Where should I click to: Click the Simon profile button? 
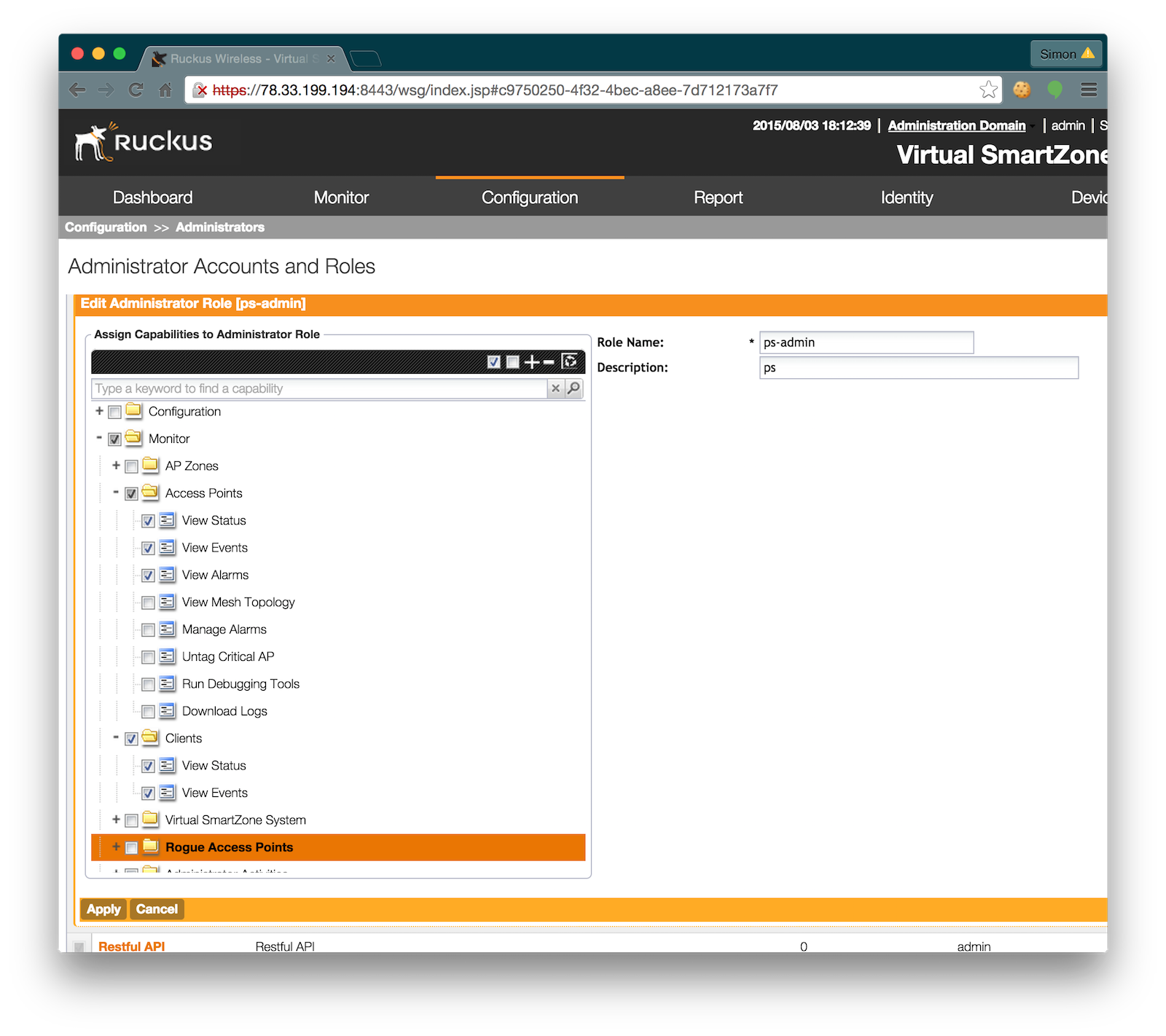coord(1066,54)
